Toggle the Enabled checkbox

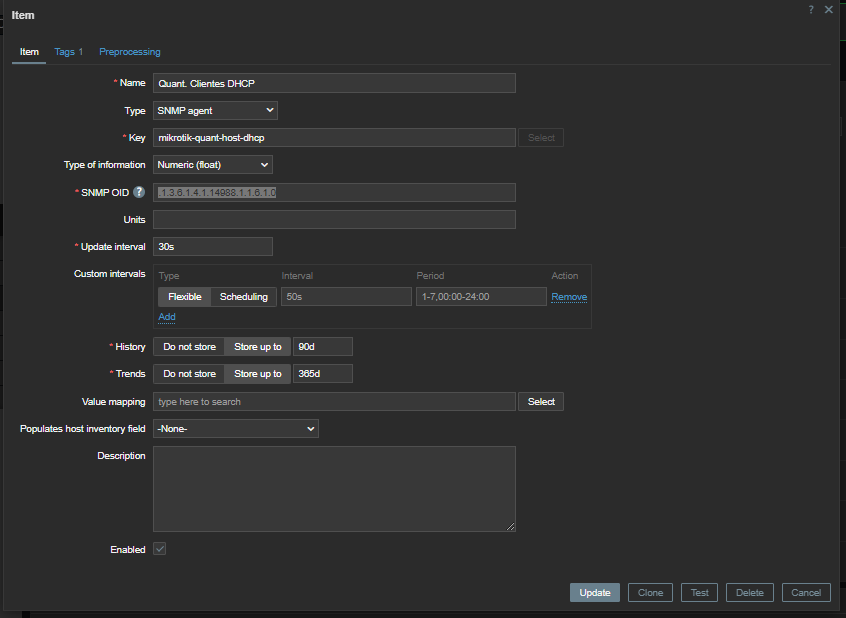click(160, 549)
